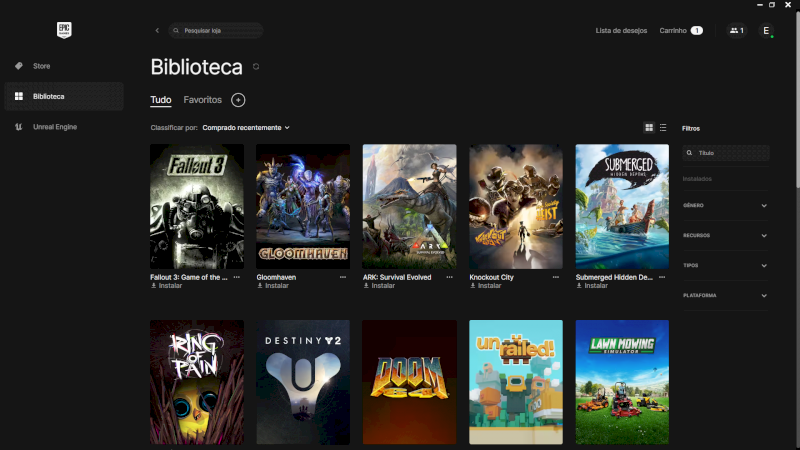Switch to the Favoritos tab
This screenshot has height=450, width=800.
tap(203, 100)
